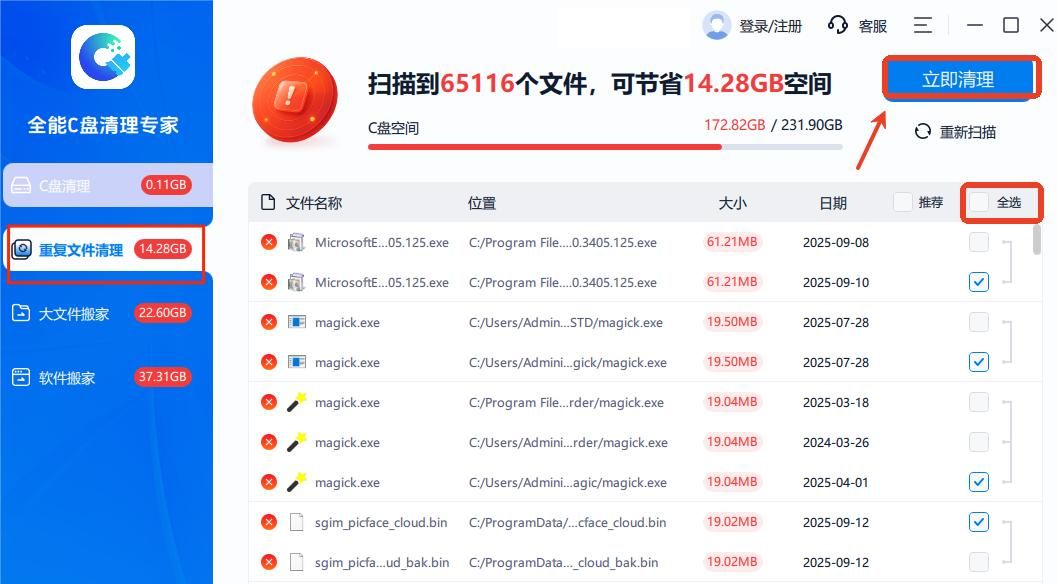Open the hamburger menu in title bar

tap(922, 24)
